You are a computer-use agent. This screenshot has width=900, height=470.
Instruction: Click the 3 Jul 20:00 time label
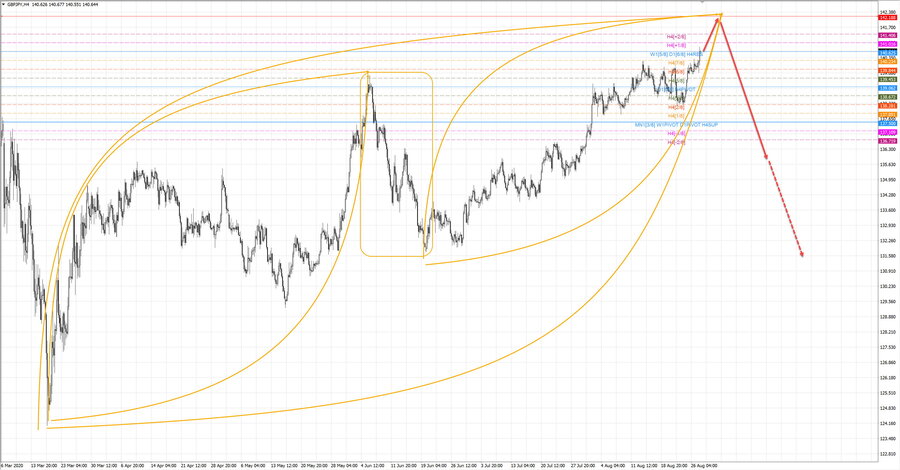(492, 465)
